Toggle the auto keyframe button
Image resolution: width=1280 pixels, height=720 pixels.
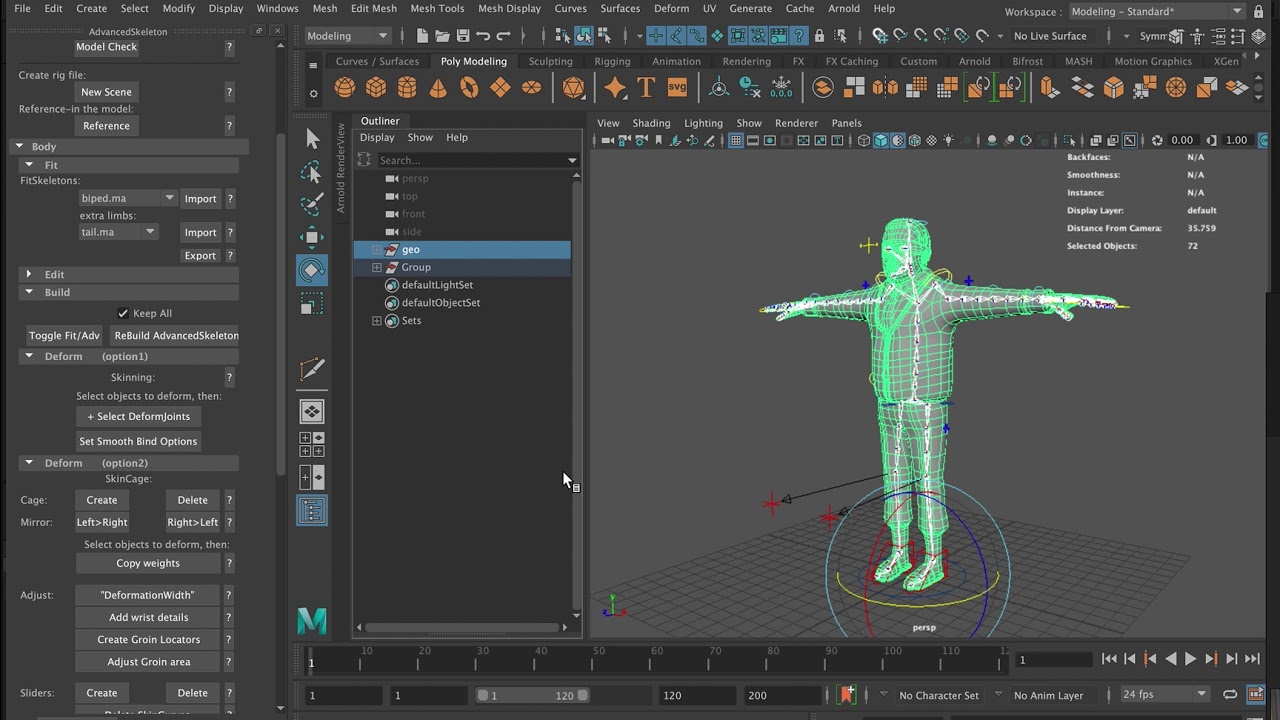(x=848, y=695)
